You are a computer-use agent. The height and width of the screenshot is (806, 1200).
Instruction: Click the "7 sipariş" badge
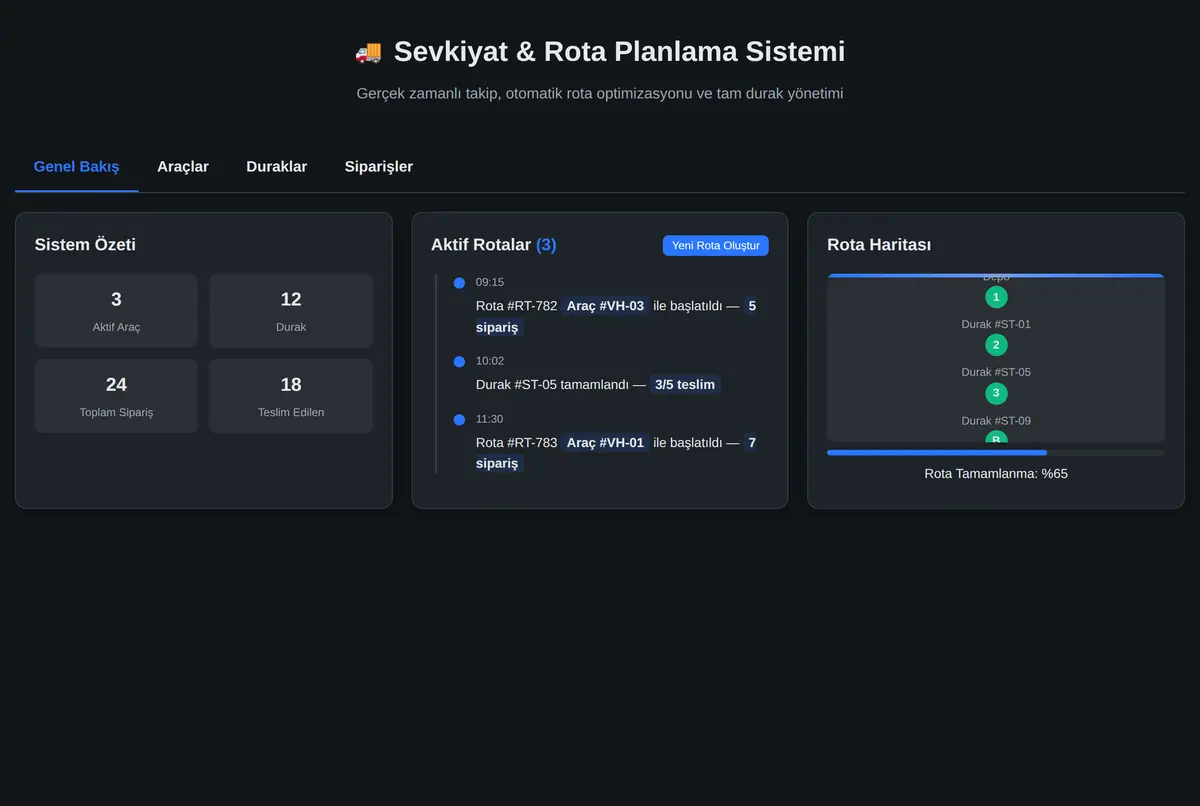616,453
